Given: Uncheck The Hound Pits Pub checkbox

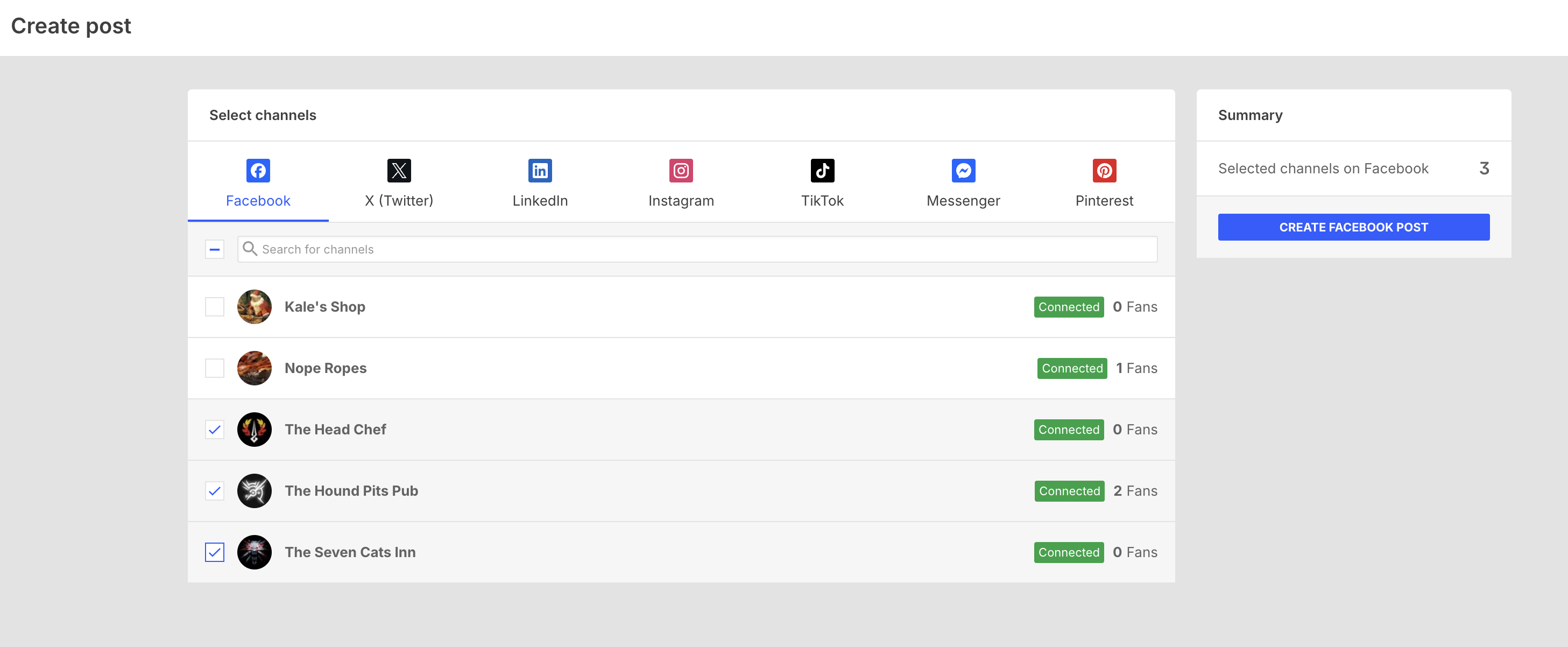Looking at the screenshot, I should (x=215, y=490).
